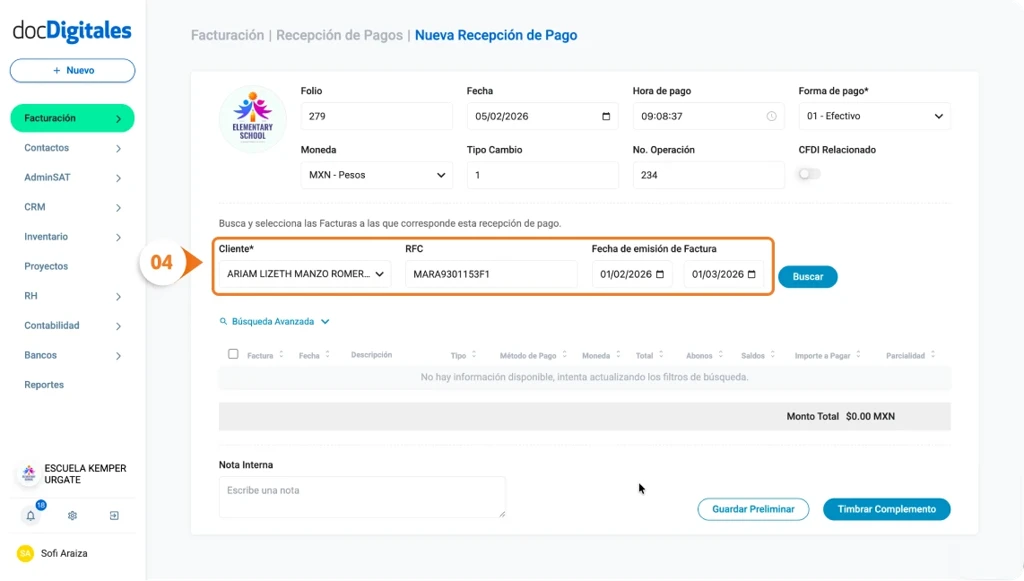Click the settings gear icon
This screenshot has width=1024, height=581.
click(72, 515)
